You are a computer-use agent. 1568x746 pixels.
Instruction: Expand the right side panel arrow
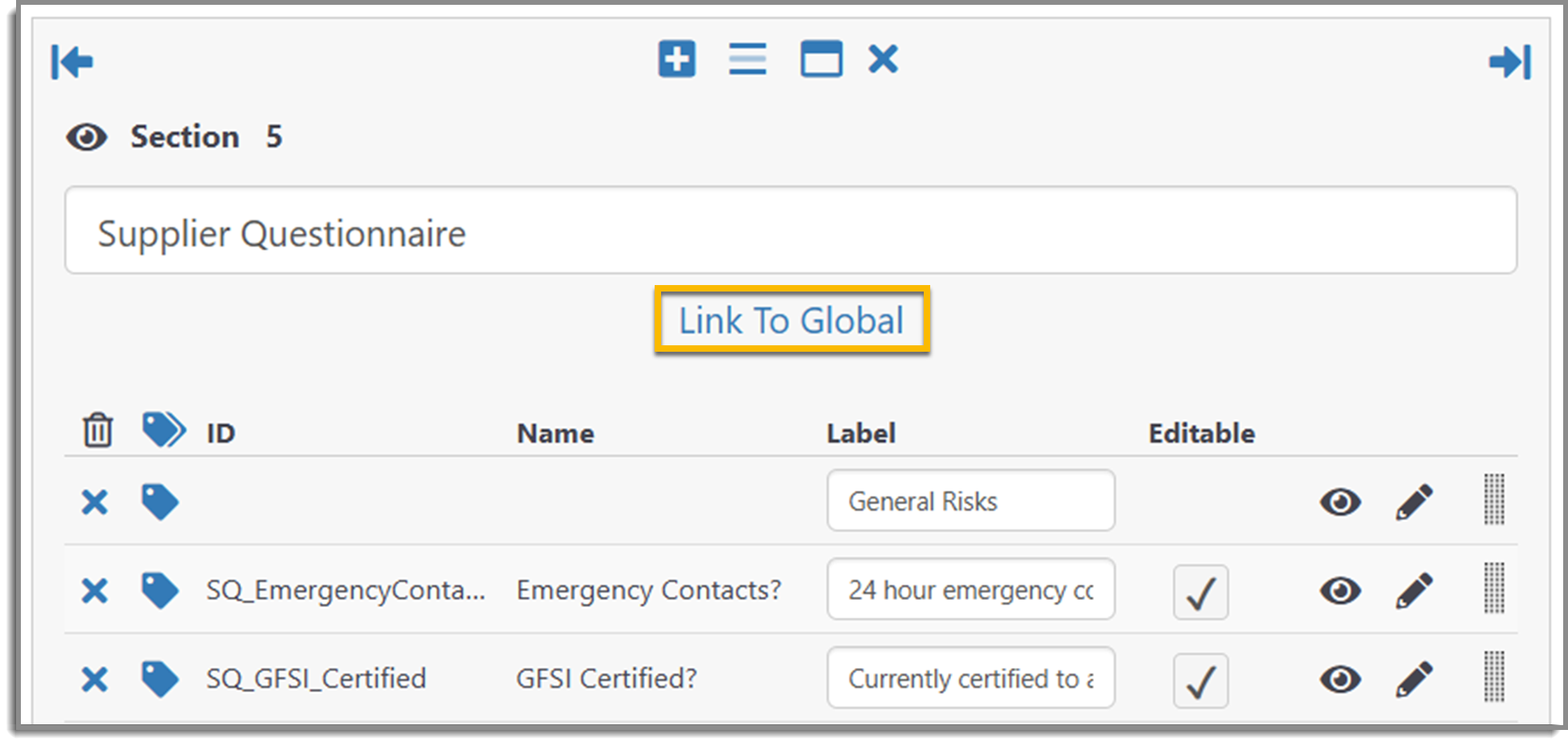(x=1509, y=62)
